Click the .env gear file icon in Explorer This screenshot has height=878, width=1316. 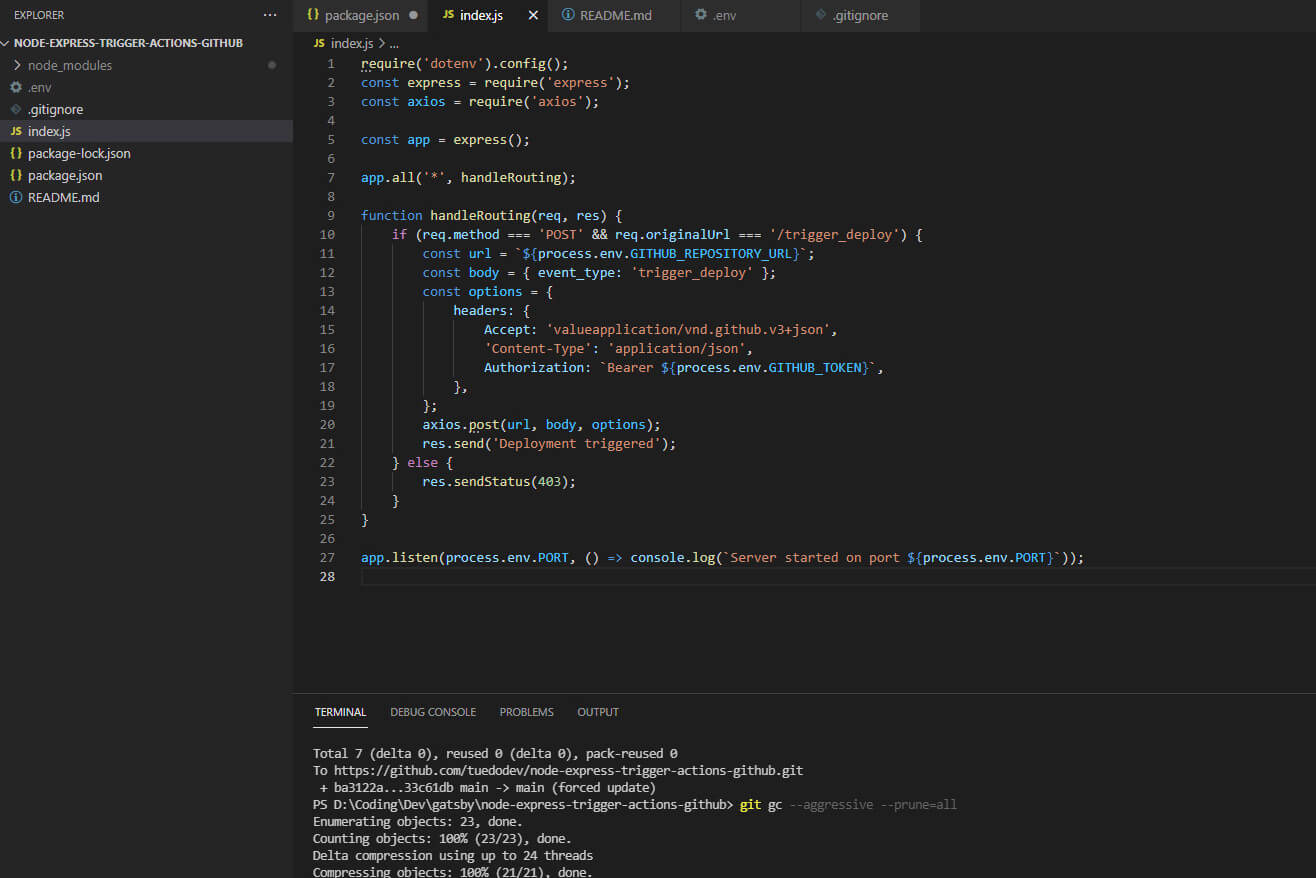pyautogui.click(x=16, y=87)
